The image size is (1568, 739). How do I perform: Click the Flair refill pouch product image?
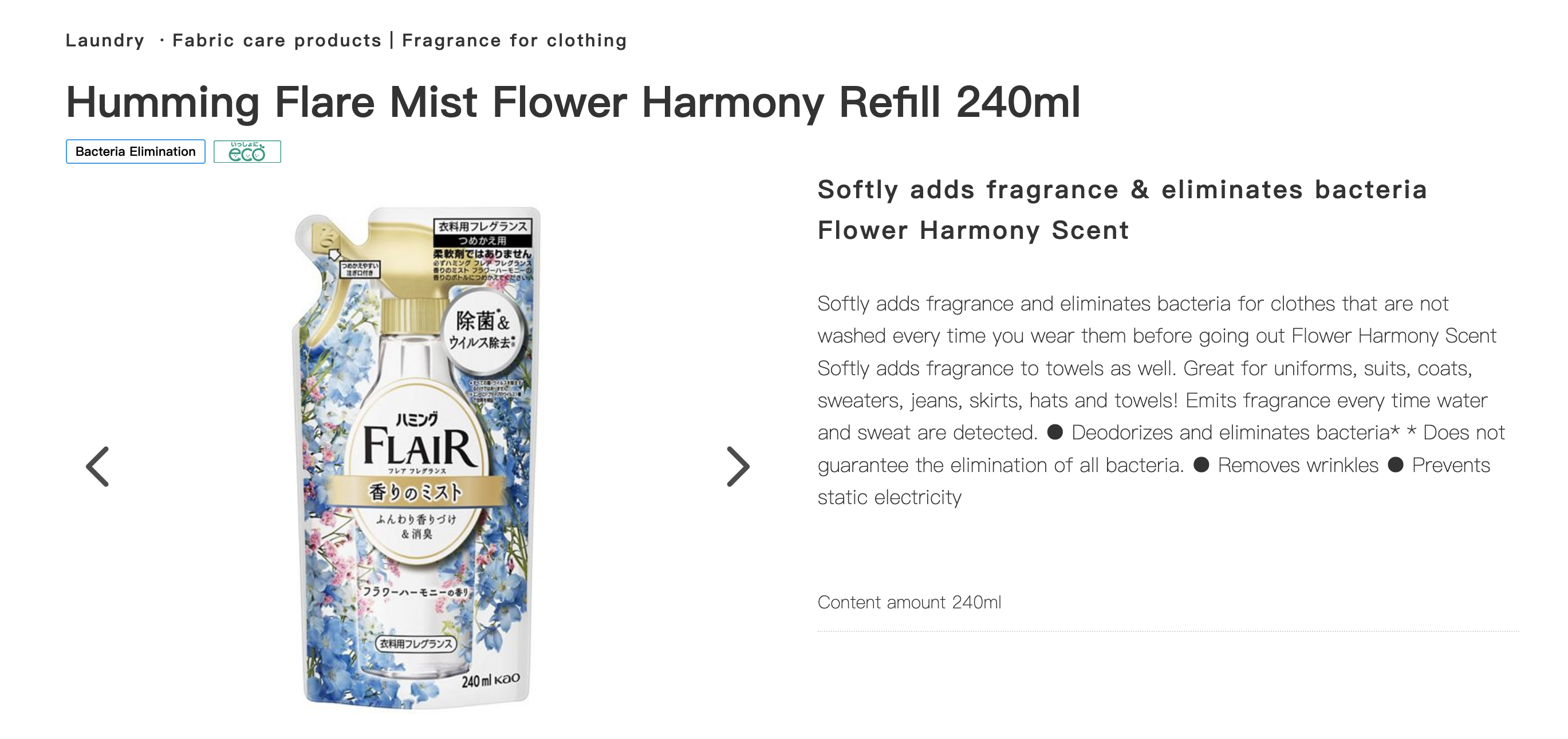click(x=416, y=458)
